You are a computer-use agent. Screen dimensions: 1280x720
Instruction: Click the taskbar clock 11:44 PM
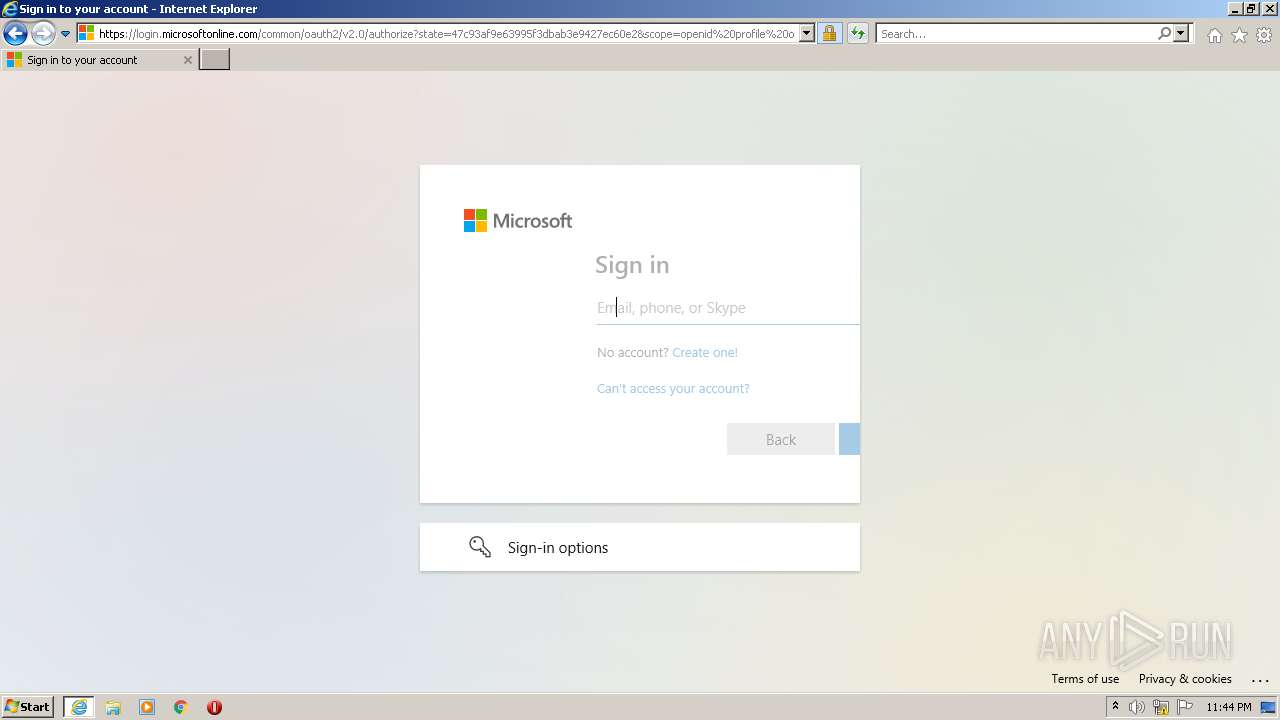pyautogui.click(x=1229, y=707)
